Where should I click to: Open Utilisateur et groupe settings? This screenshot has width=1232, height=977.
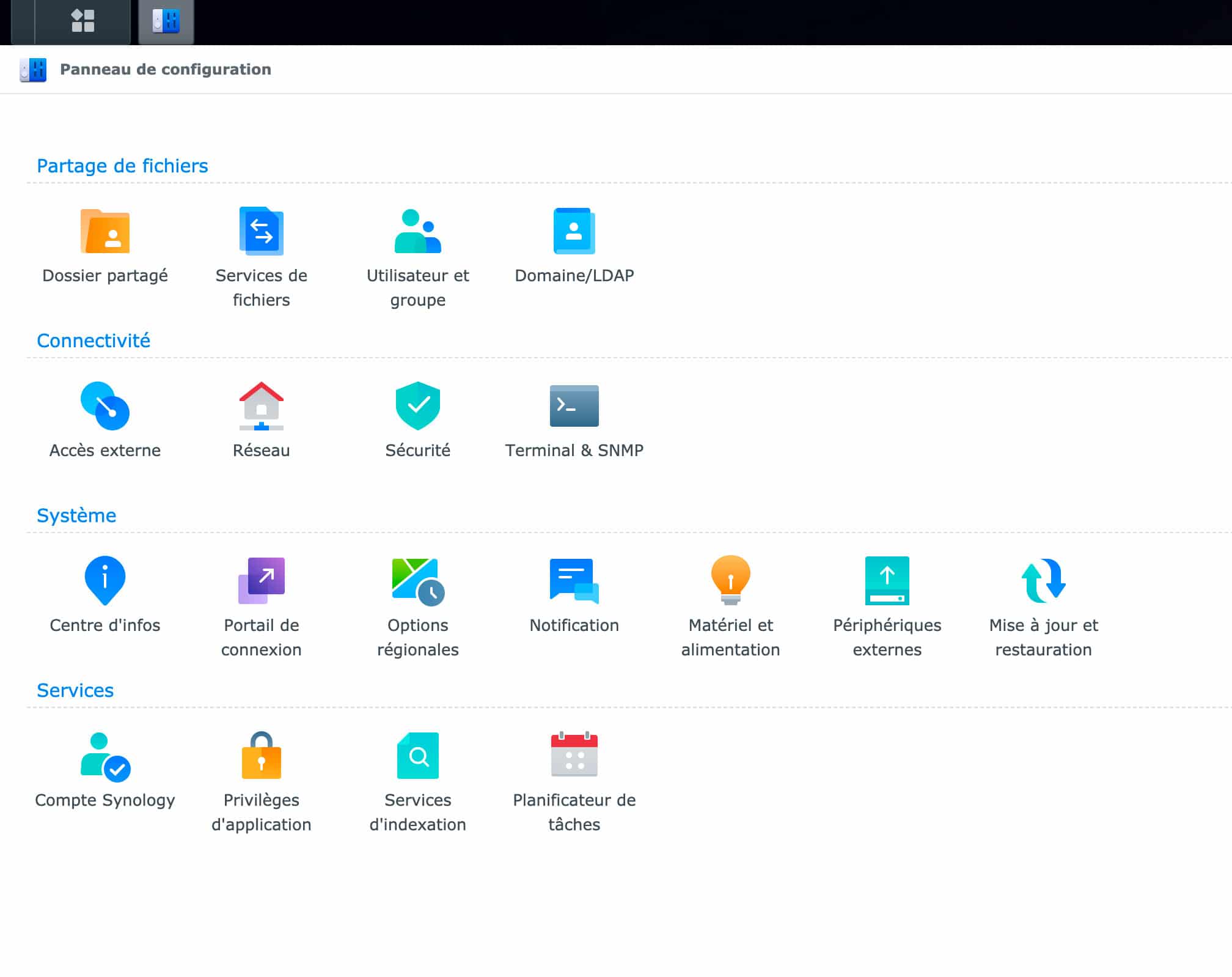tap(418, 232)
